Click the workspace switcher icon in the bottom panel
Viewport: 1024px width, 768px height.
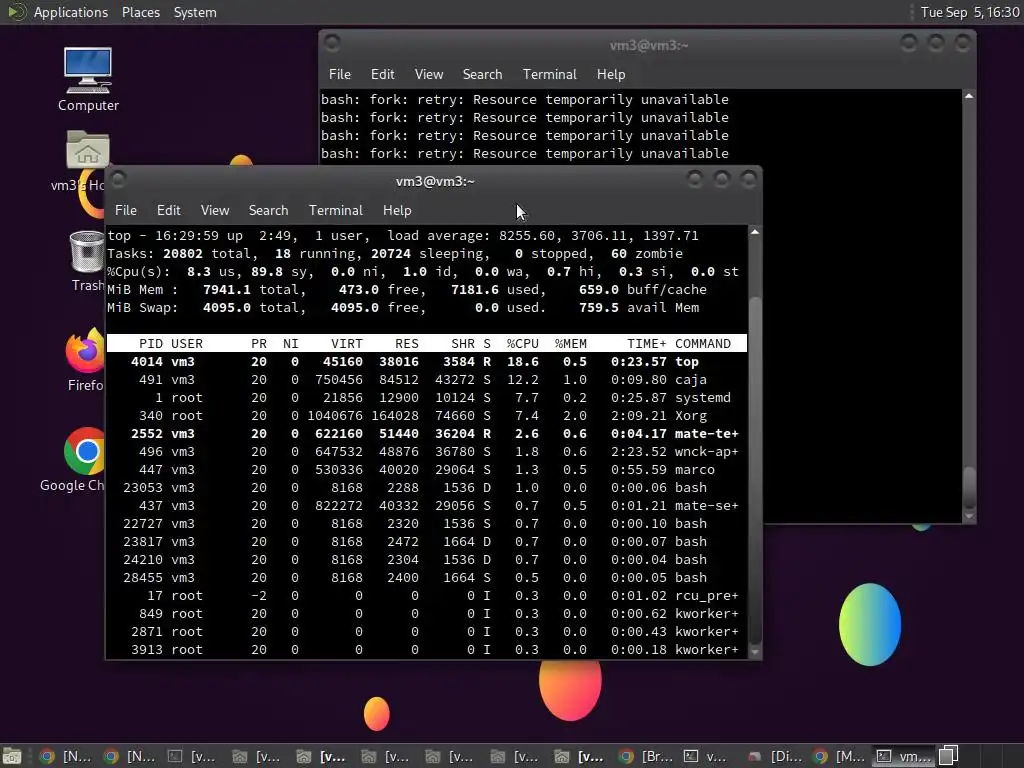tap(948, 756)
